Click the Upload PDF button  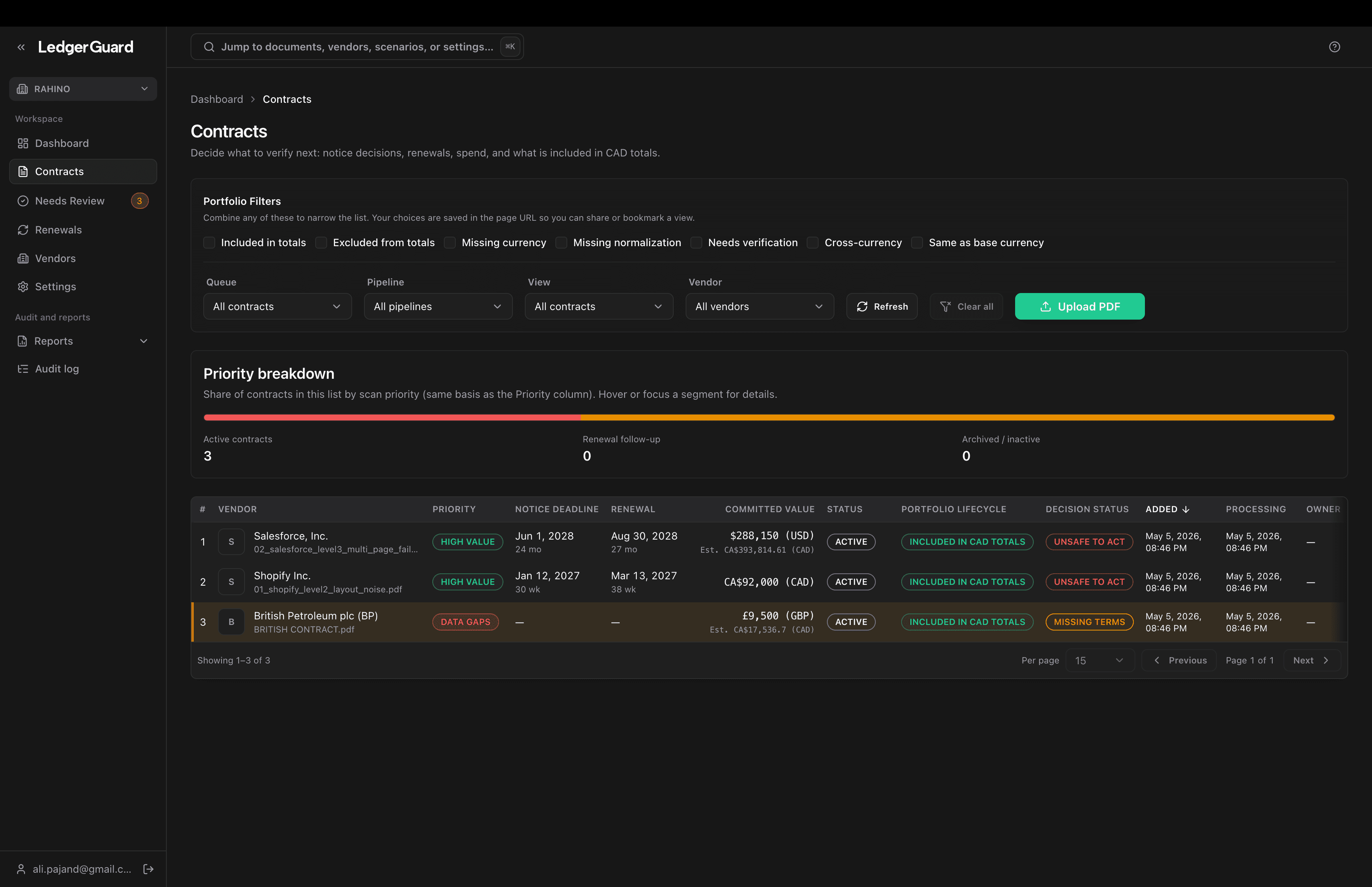pos(1079,307)
